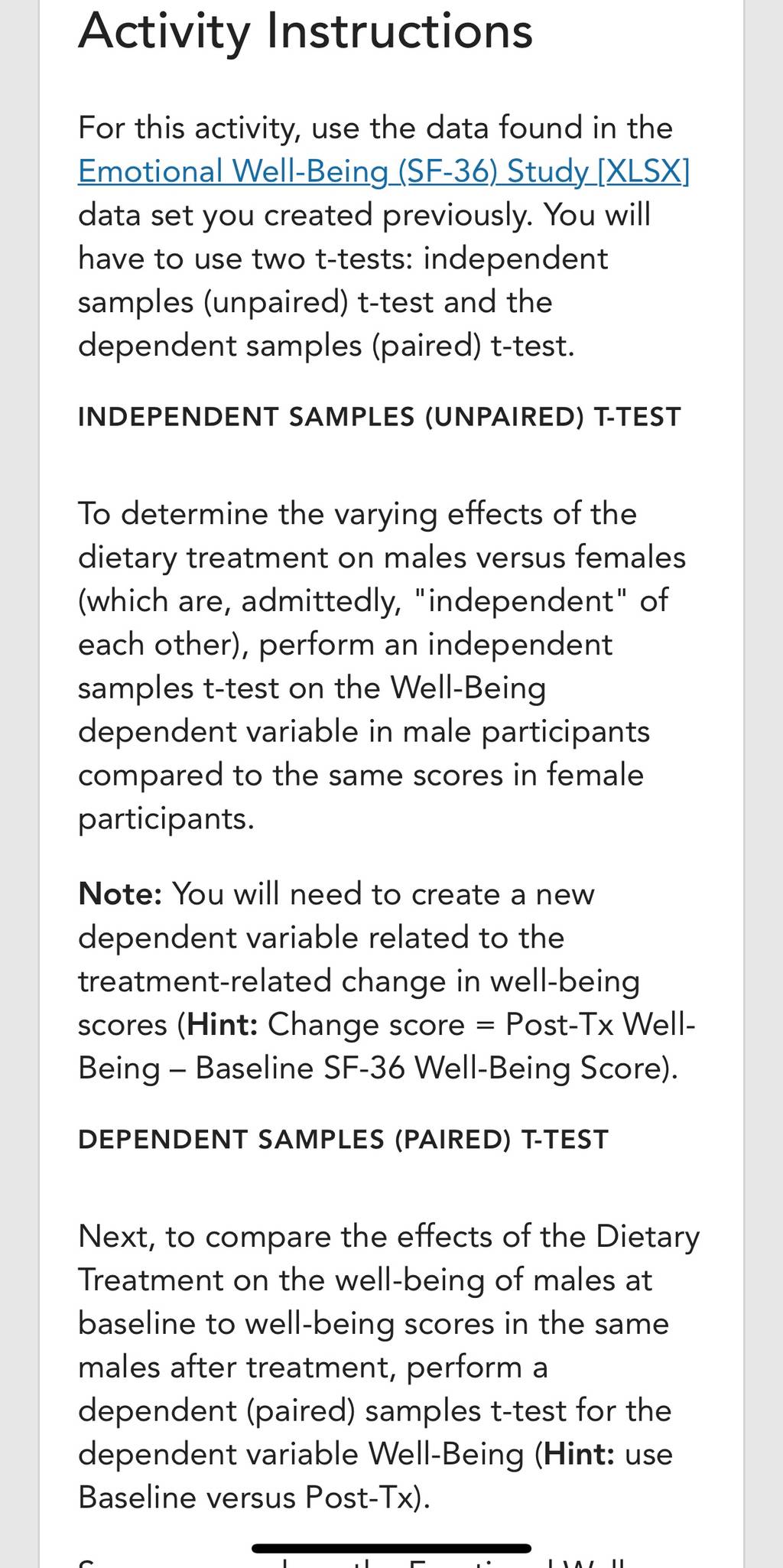This screenshot has height=1568, width=783.
Task: Tap the Dependent Samples (Paired) T-Test heading
Action: (343, 1140)
